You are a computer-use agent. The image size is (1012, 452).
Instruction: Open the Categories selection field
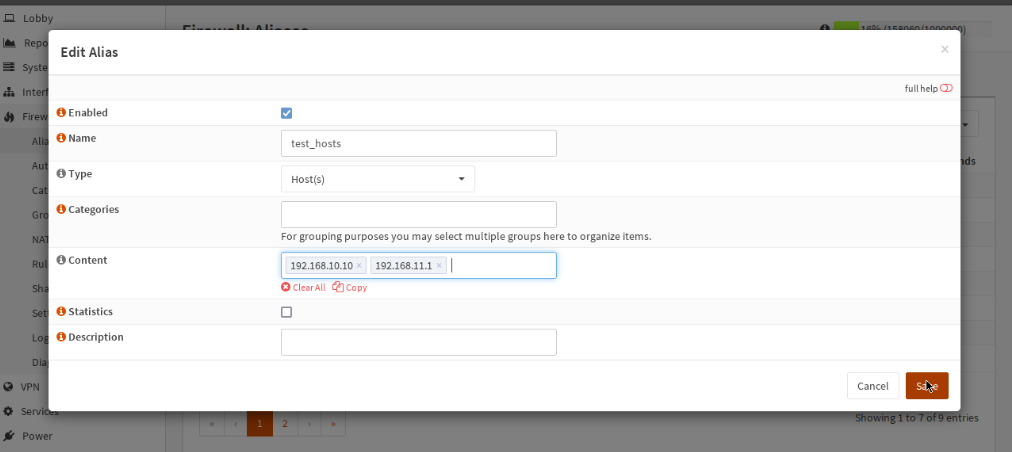419,214
